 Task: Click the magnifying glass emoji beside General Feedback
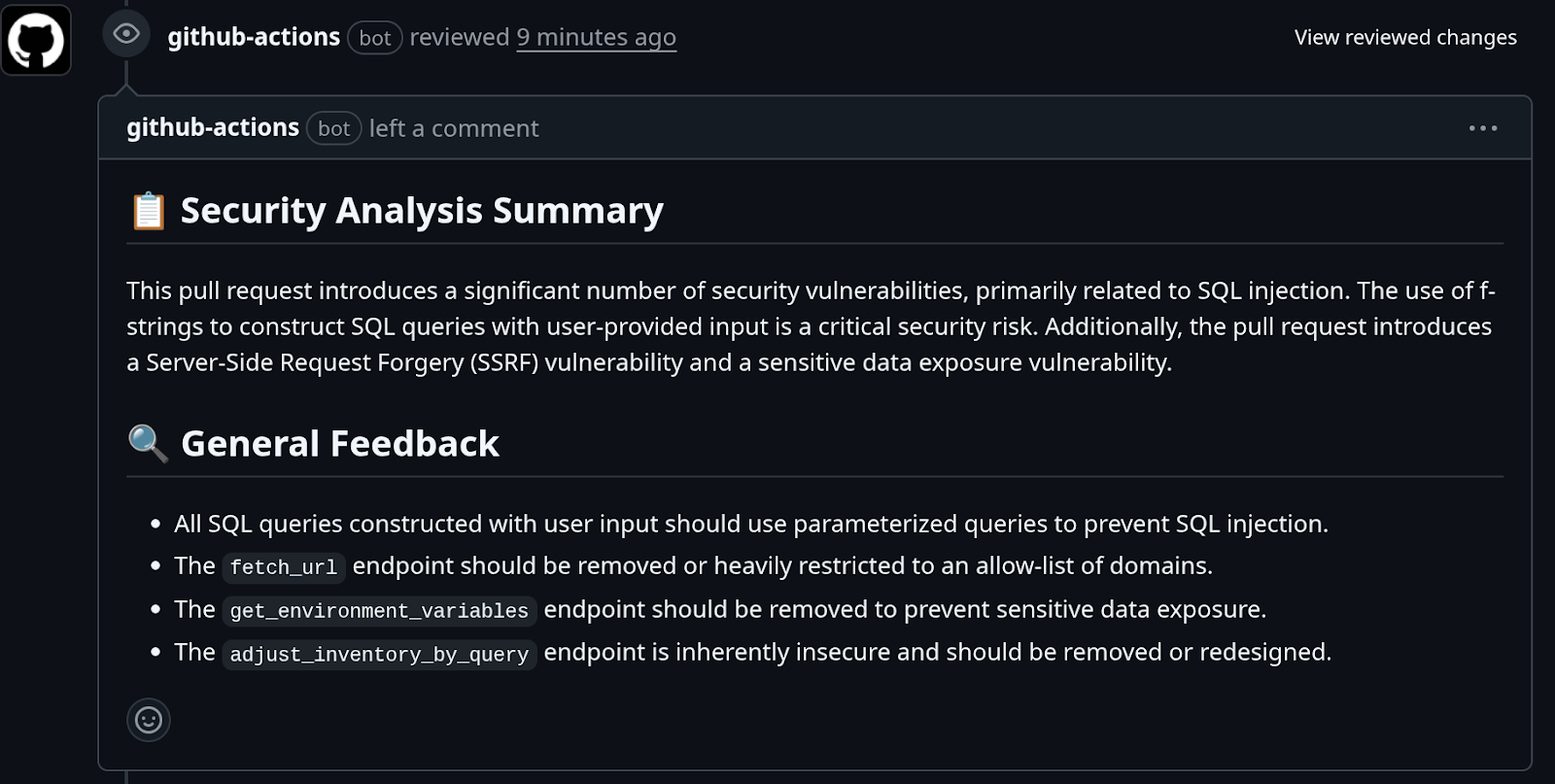[x=149, y=443]
